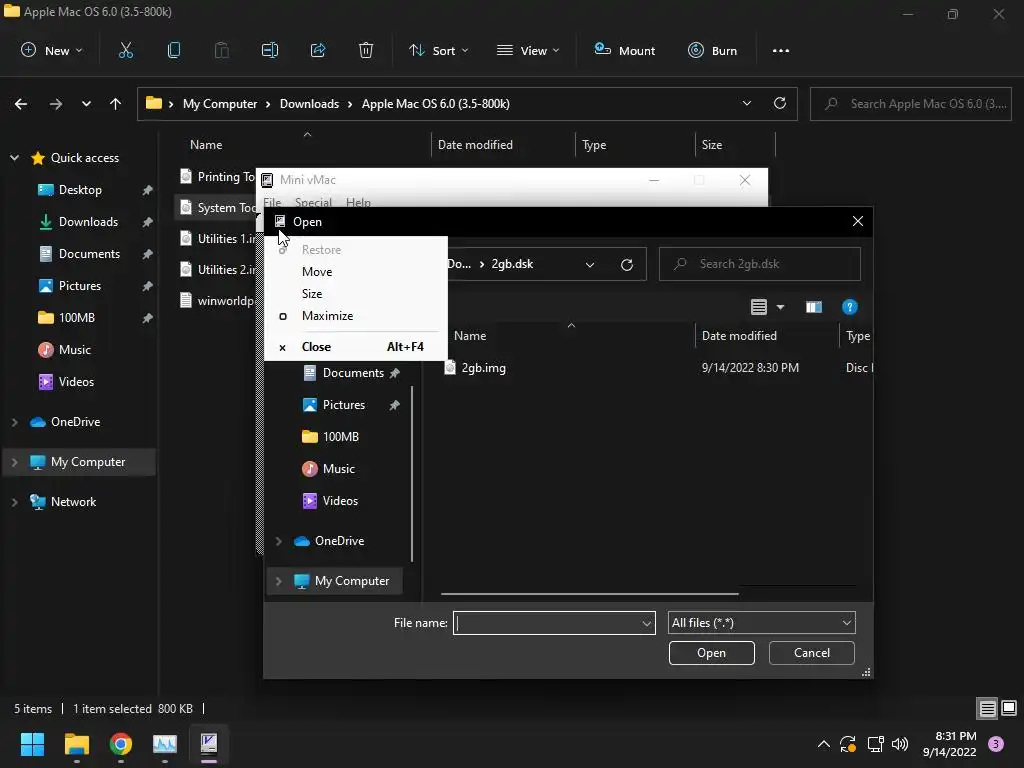This screenshot has width=1024, height=768.
Task: Open the See more (three dots) menu
Action: click(781, 50)
